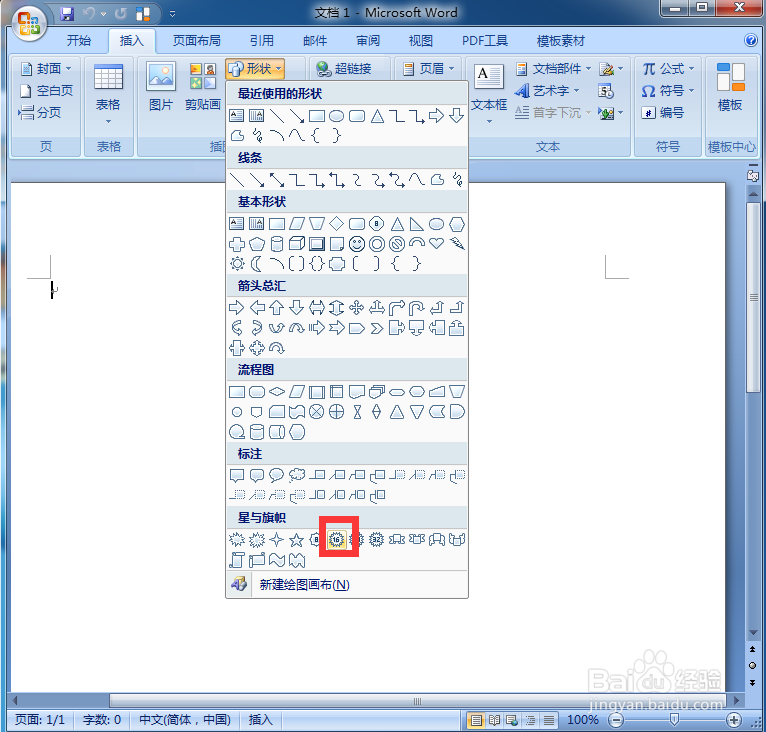
Task: Select the scribble line tool in lines section
Action: 457,180
